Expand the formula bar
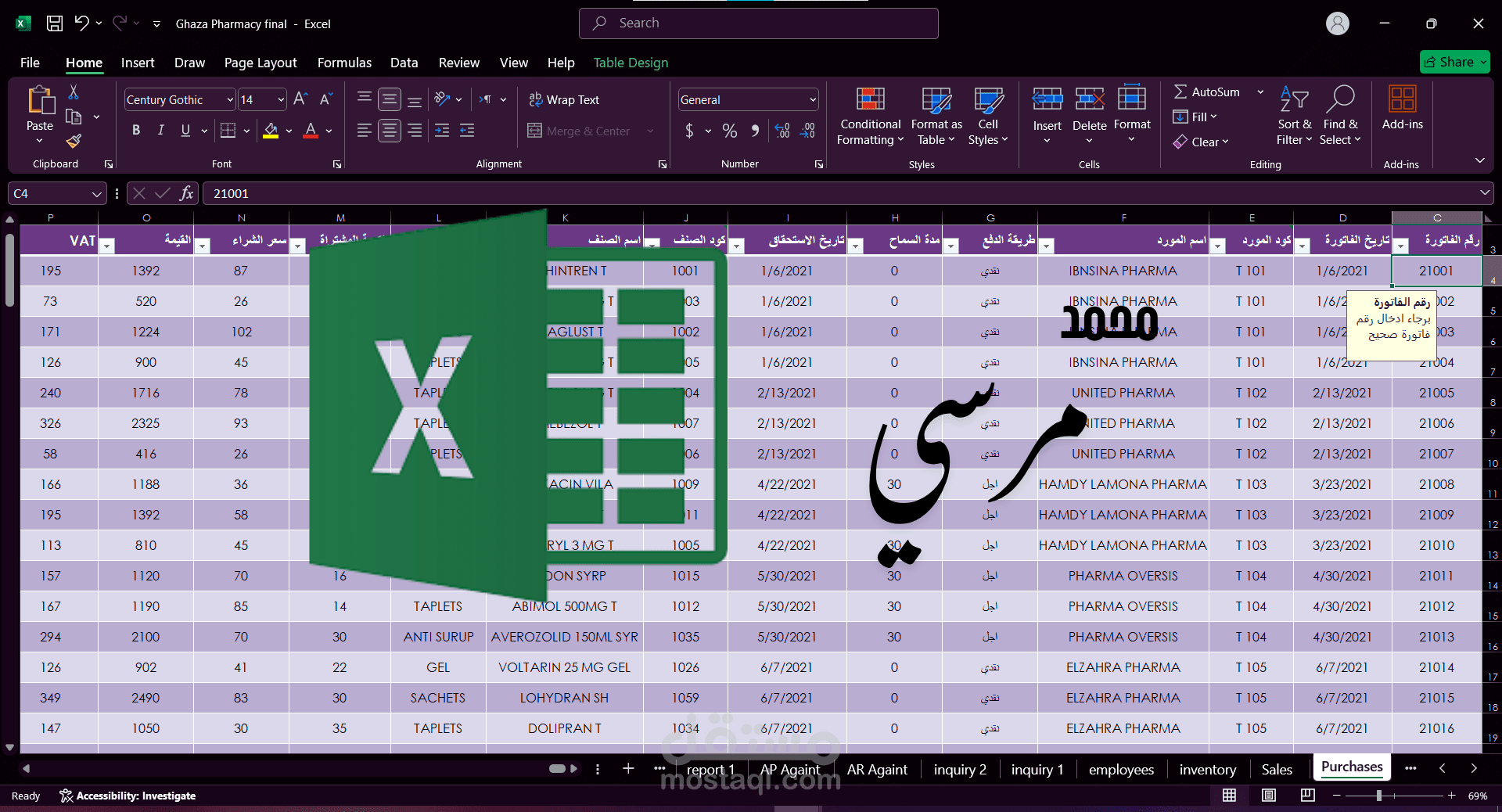This screenshot has height=812, width=1502. click(1485, 193)
